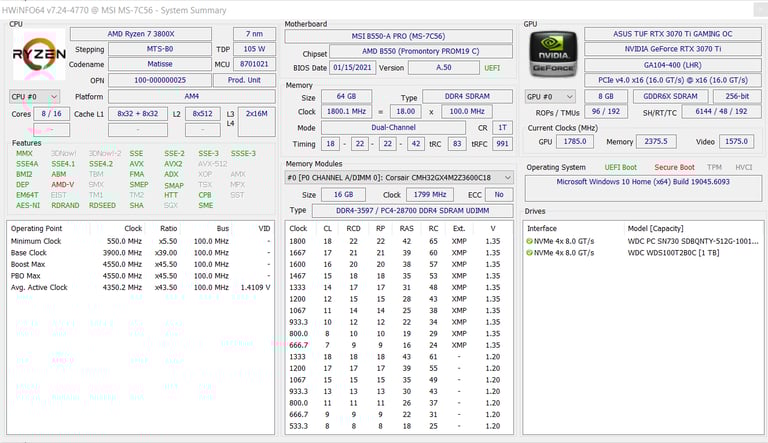This screenshot has width=768, height=443.
Task: Click the GPU clock 1785.0
Action: pos(575,142)
